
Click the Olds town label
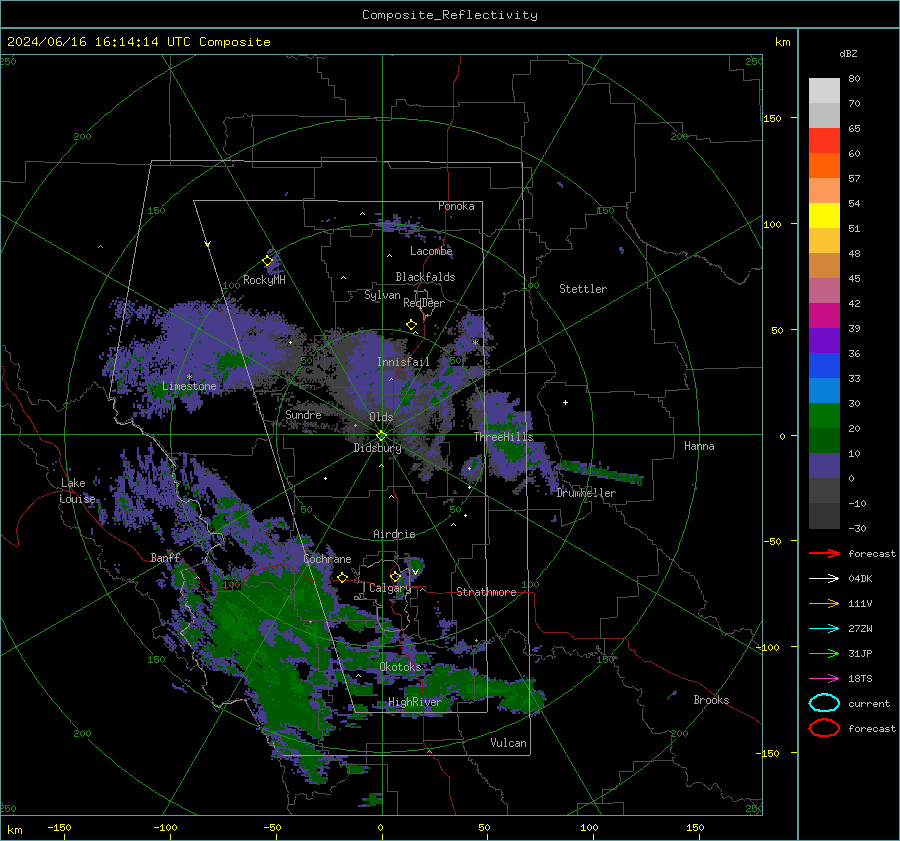pyautogui.click(x=381, y=417)
